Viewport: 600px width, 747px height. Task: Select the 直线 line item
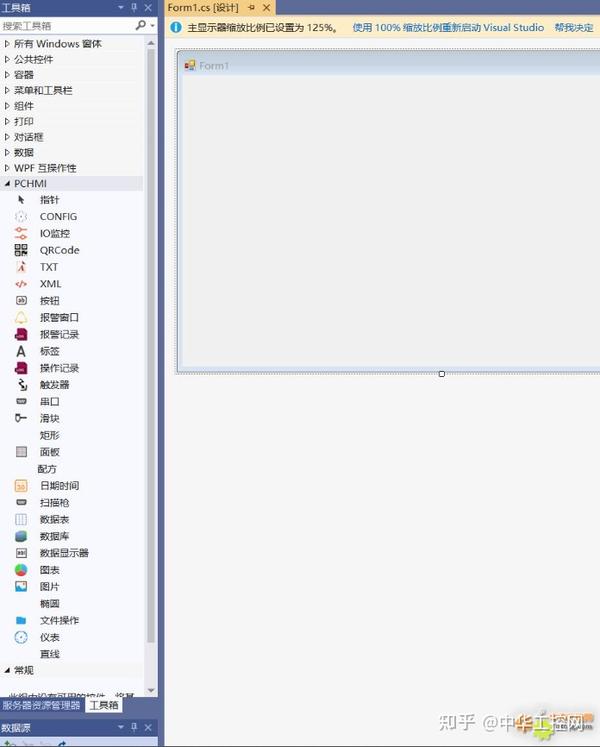point(50,654)
